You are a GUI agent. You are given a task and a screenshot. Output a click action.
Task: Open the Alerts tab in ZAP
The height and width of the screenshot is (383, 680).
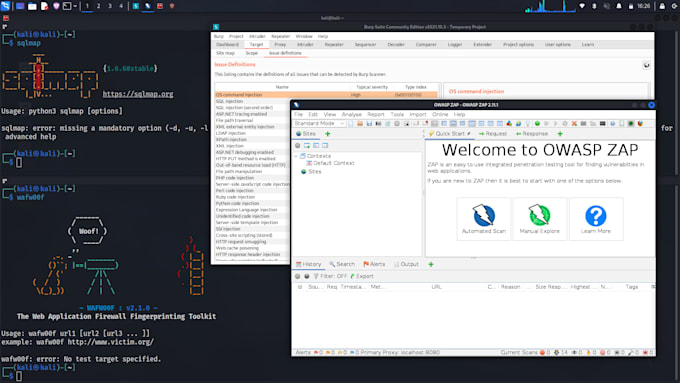tap(374, 264)
